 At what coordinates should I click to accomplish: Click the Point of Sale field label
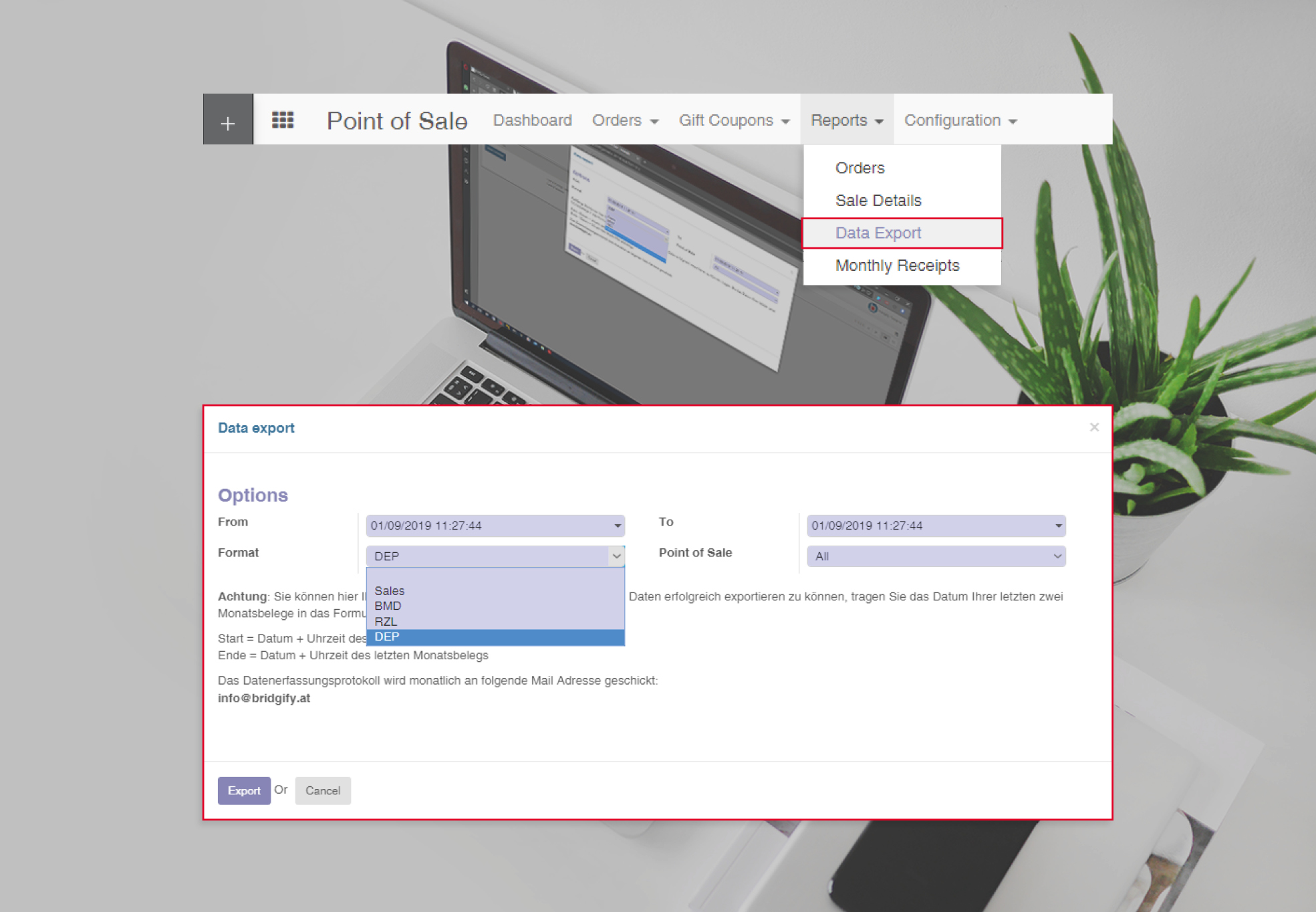tap(695, 552)
